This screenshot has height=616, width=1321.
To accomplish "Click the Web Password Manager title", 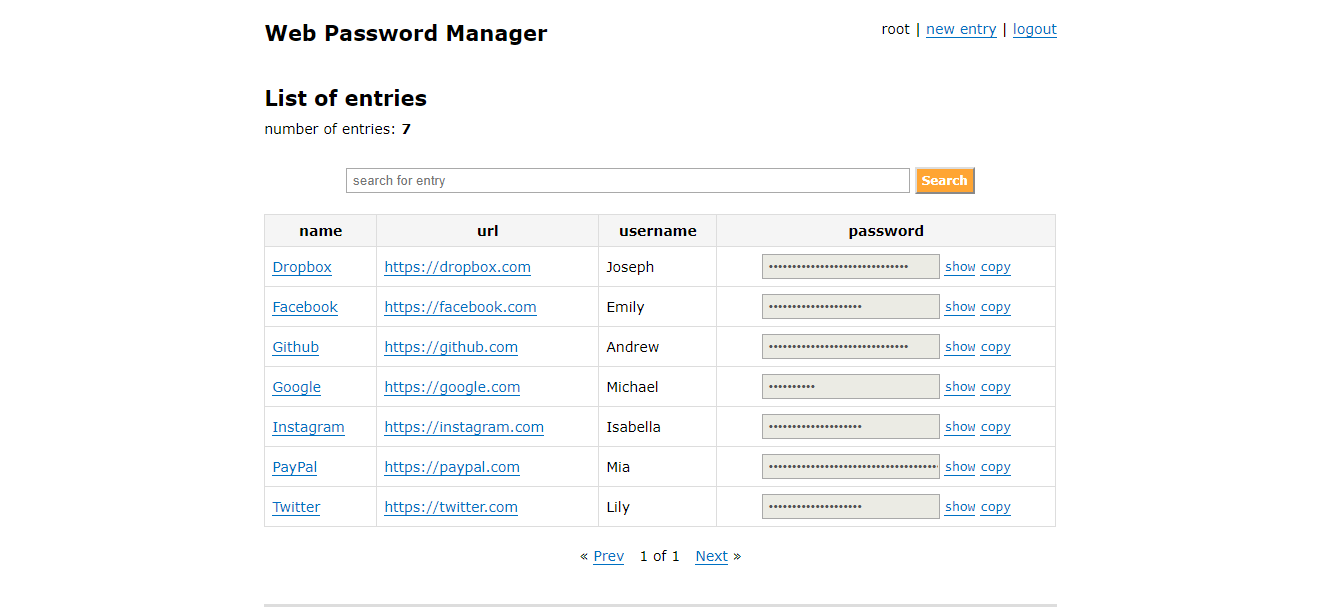I will pyautogui.click(x=406, y=33).
